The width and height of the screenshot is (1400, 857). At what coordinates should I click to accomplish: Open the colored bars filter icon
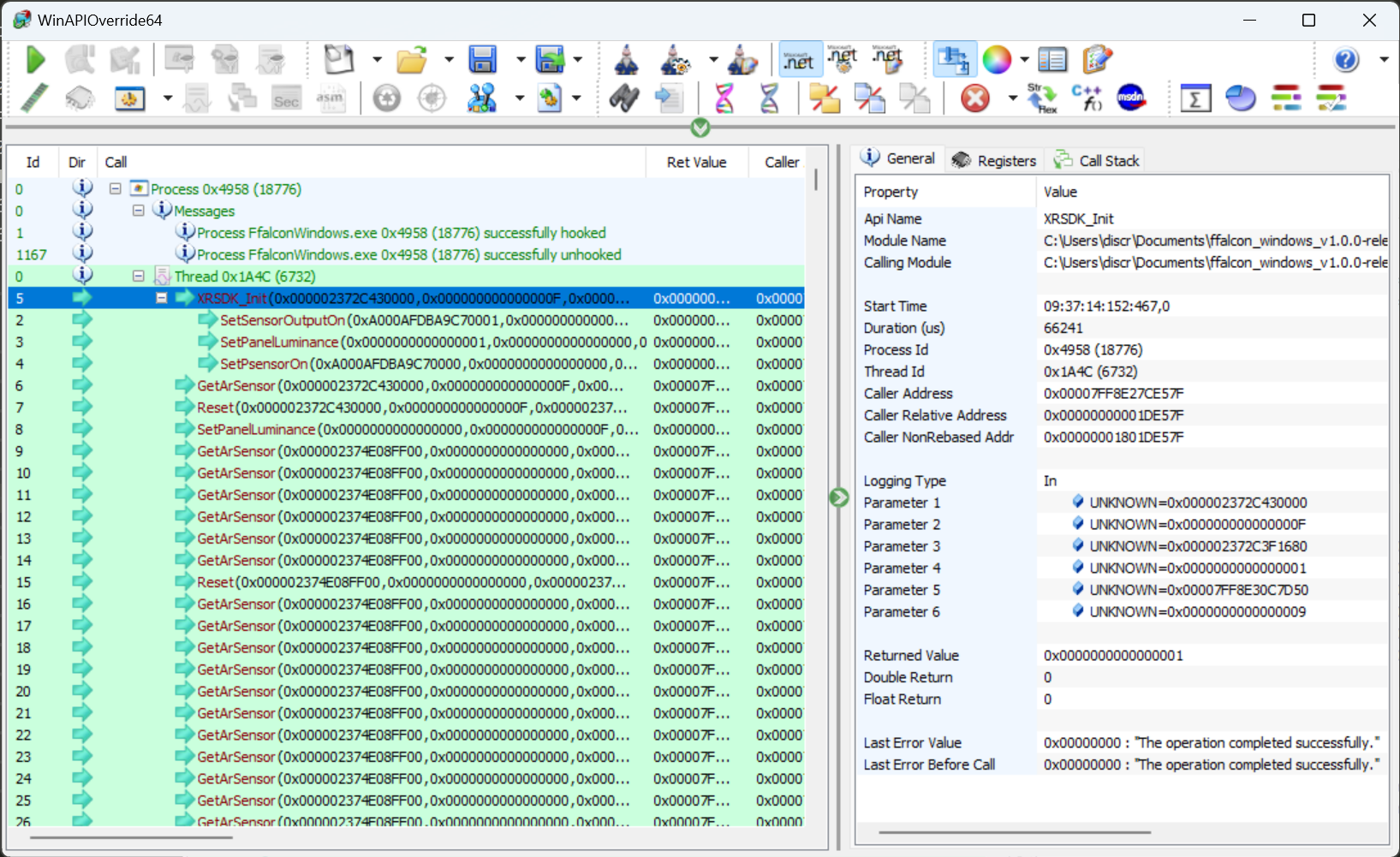click(x=1286, y=98)
